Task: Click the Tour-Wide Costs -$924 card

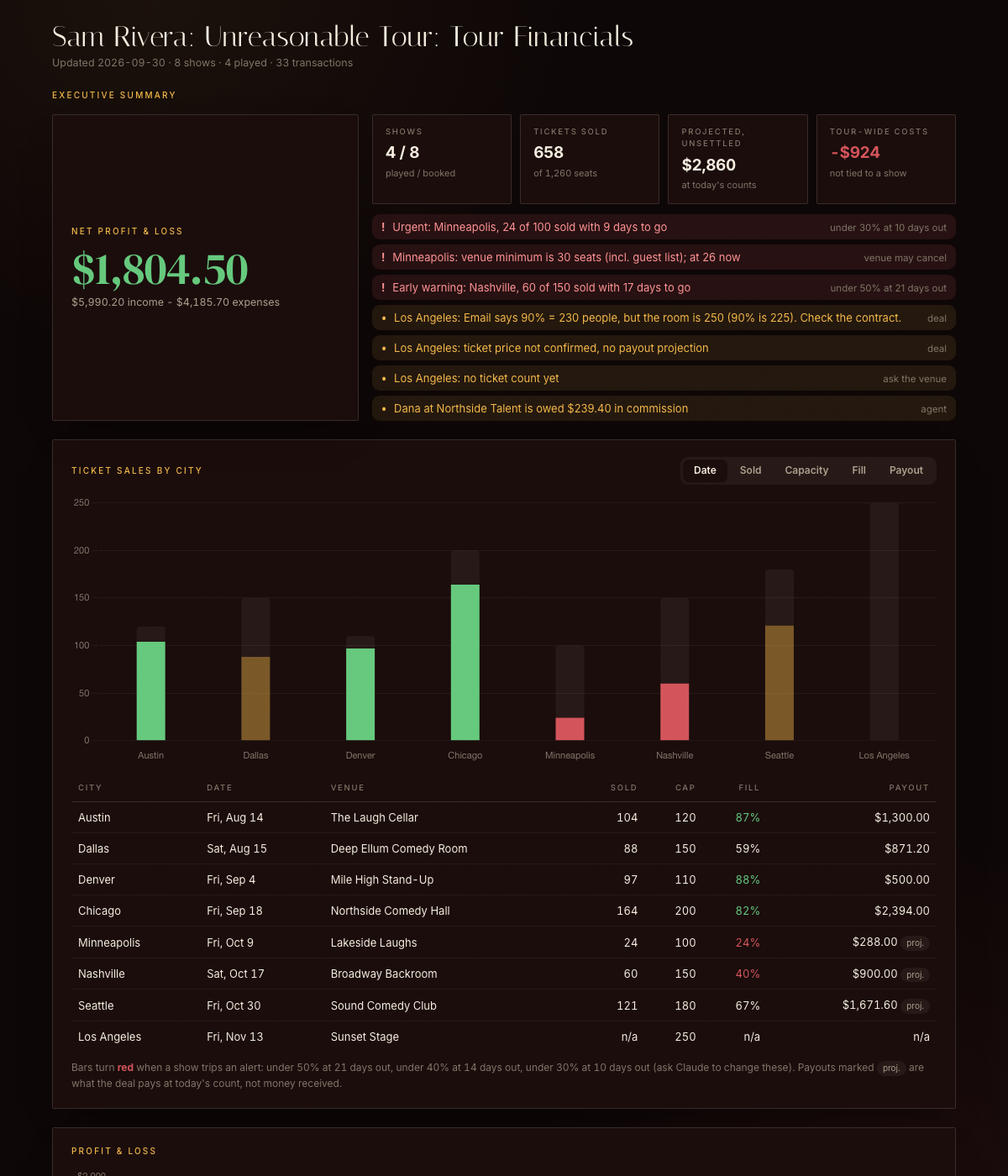Action: click(886, 159)
